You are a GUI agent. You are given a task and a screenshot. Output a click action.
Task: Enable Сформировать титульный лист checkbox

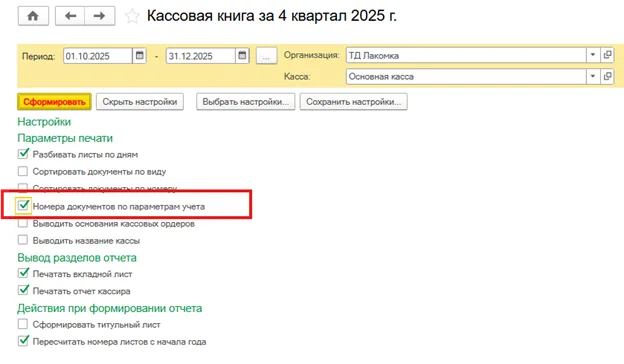23,324
